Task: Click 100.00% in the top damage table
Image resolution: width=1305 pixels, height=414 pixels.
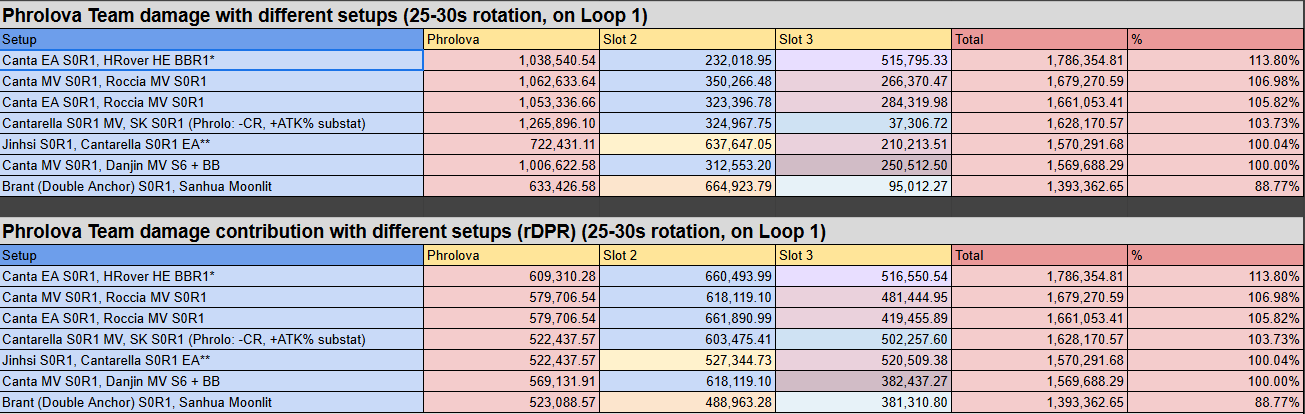Action: point(1216,166)
